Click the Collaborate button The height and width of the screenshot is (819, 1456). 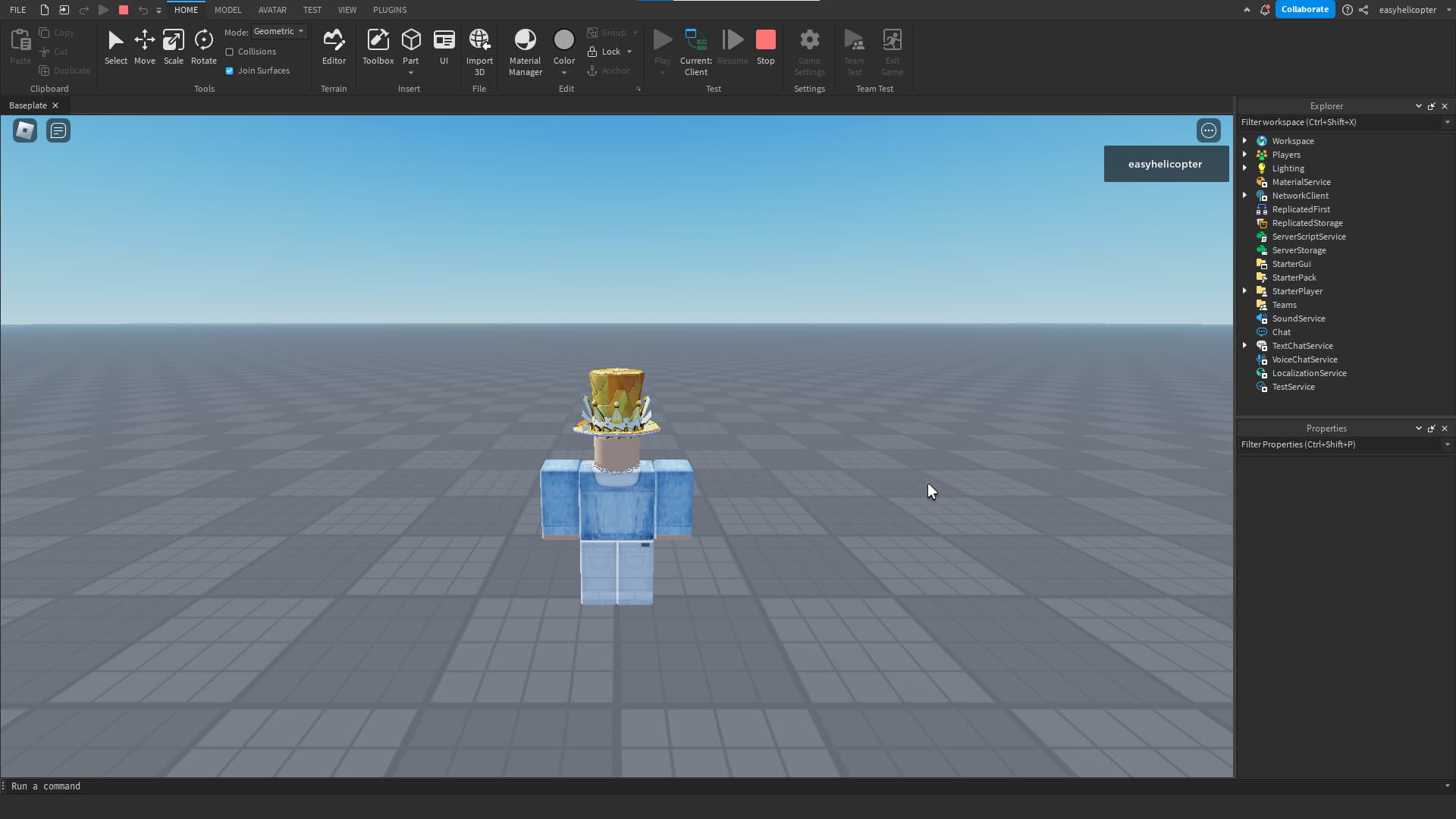point(1304,9)
